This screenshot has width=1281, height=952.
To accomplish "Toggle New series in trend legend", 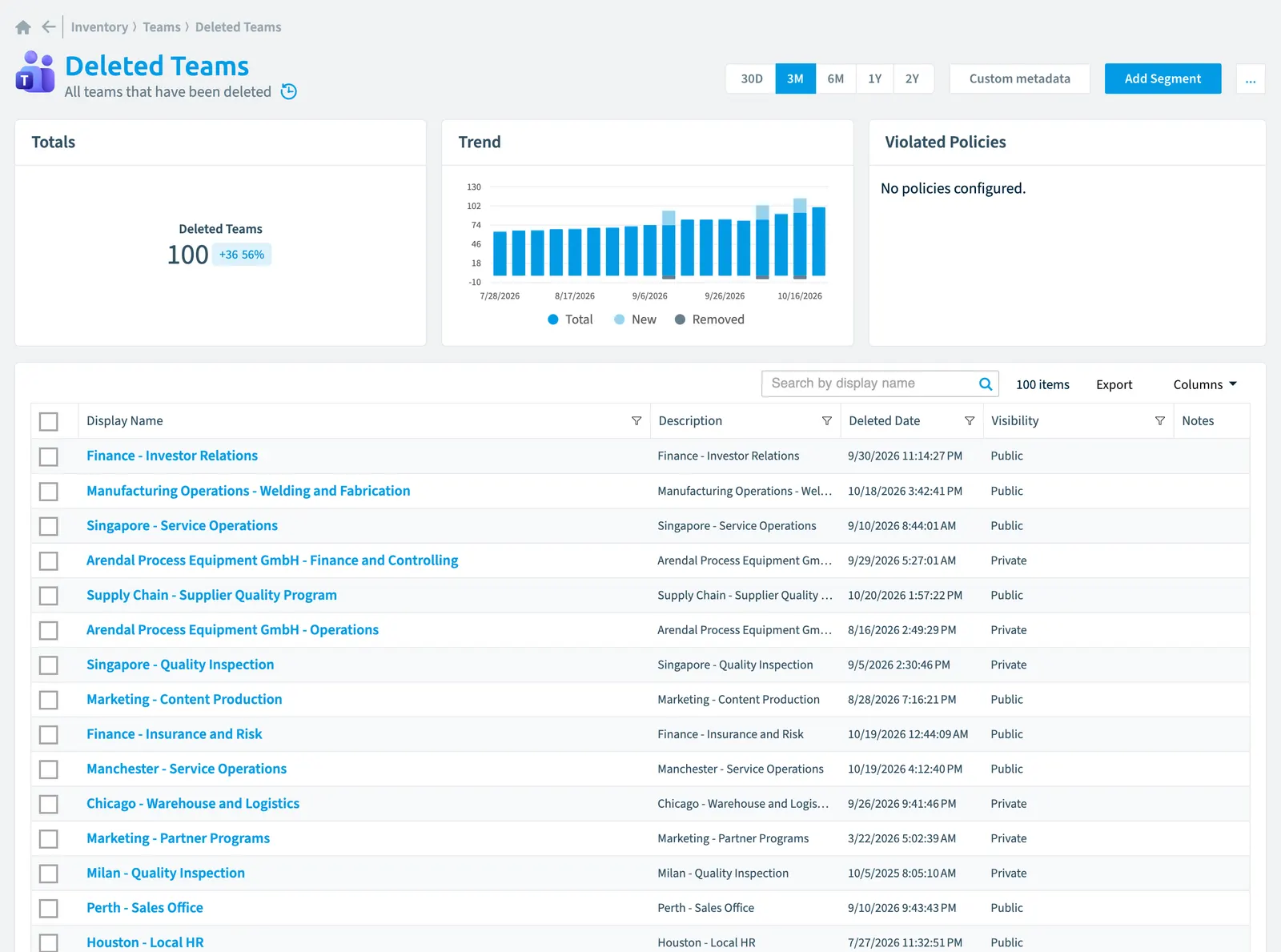I will click(635, 319).
